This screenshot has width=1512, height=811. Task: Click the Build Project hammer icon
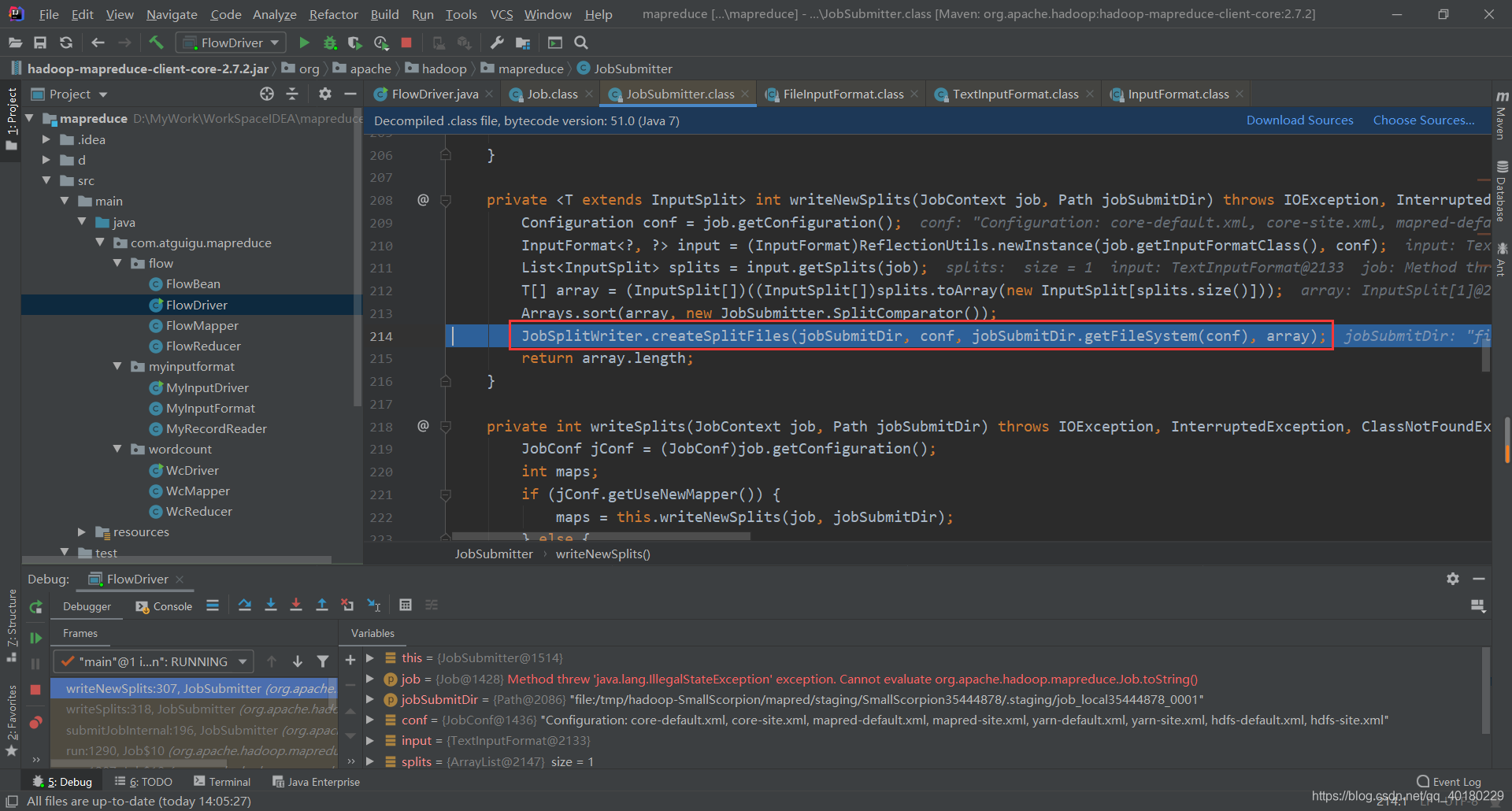156,43
